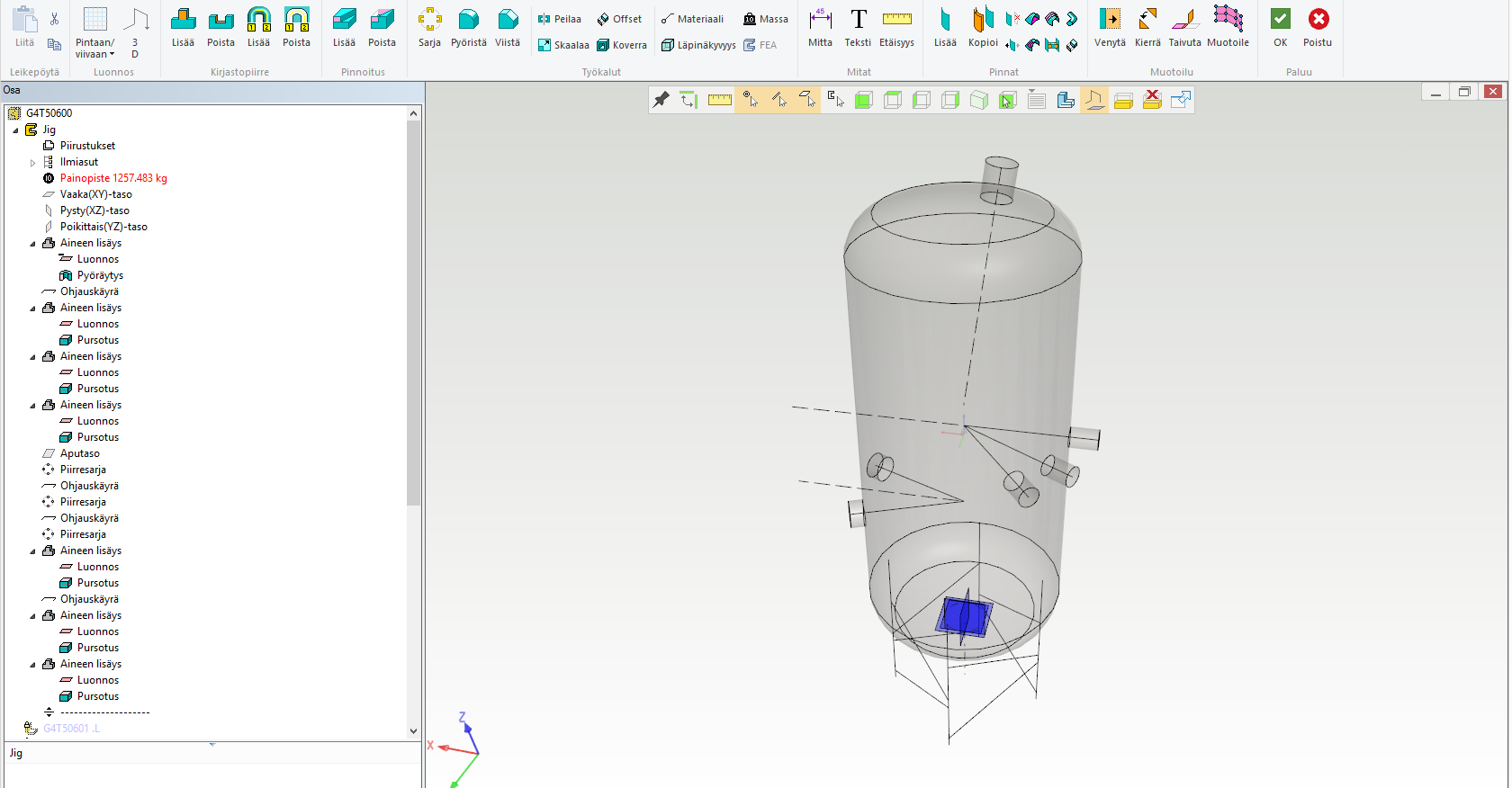The width and height of the screenshot is (1512, 788).
Task: Select the Aputaso item in tree
Action: coord(79,453)
